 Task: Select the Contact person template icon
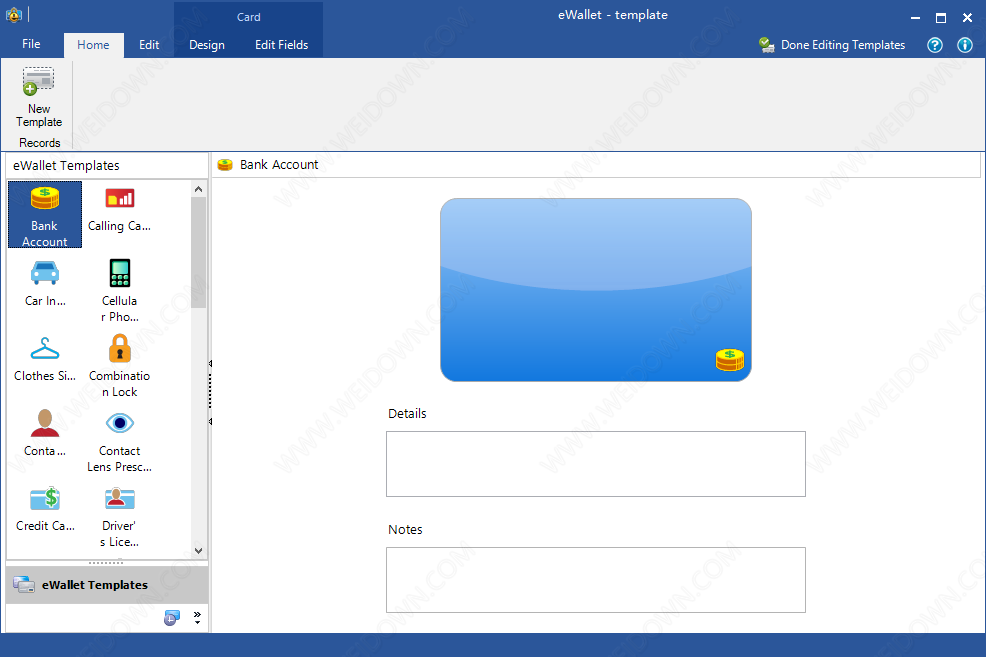[45, 422]
